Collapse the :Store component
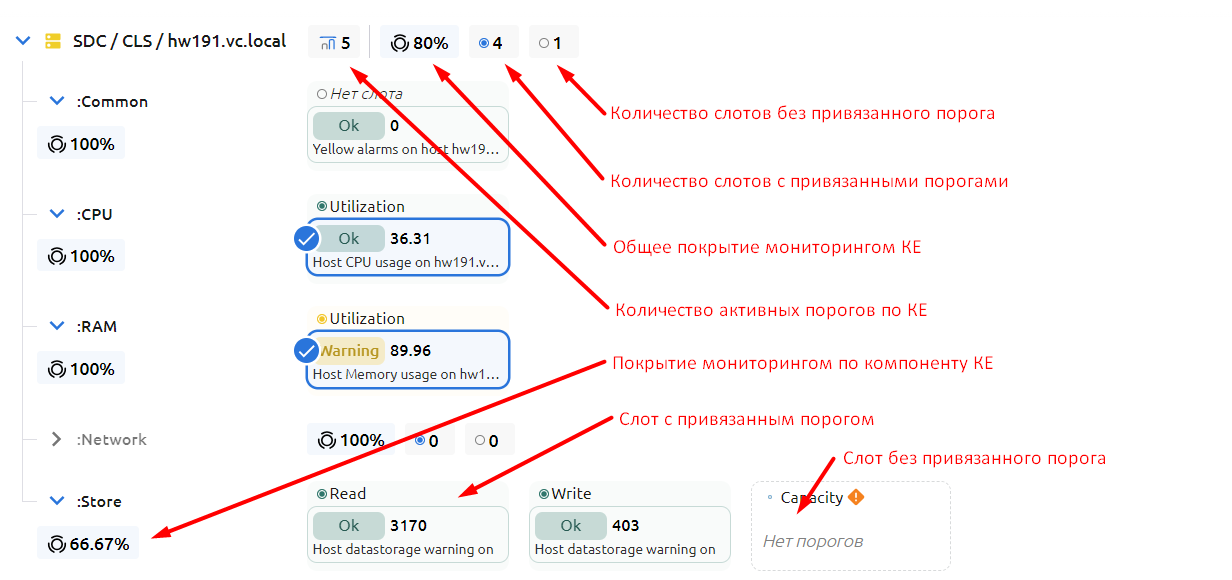 [57, 501]
